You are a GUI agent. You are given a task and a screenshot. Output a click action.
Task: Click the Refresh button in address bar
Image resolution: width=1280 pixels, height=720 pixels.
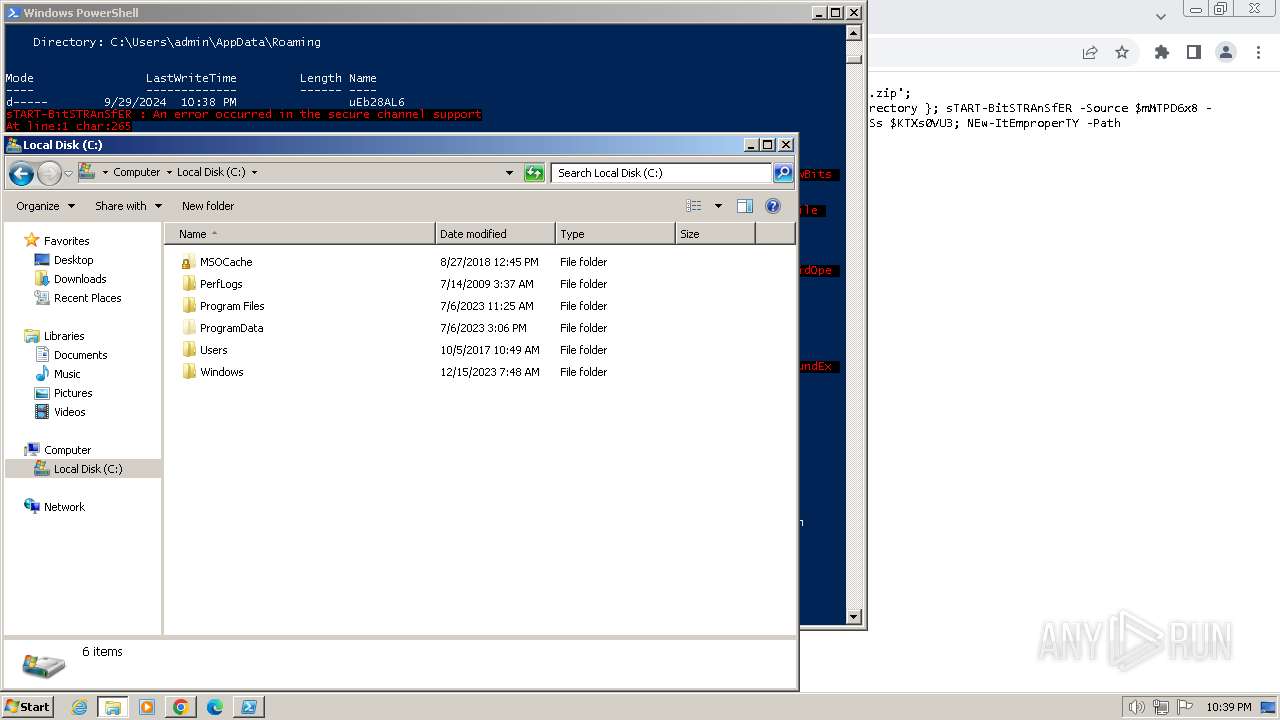[534, 173]
